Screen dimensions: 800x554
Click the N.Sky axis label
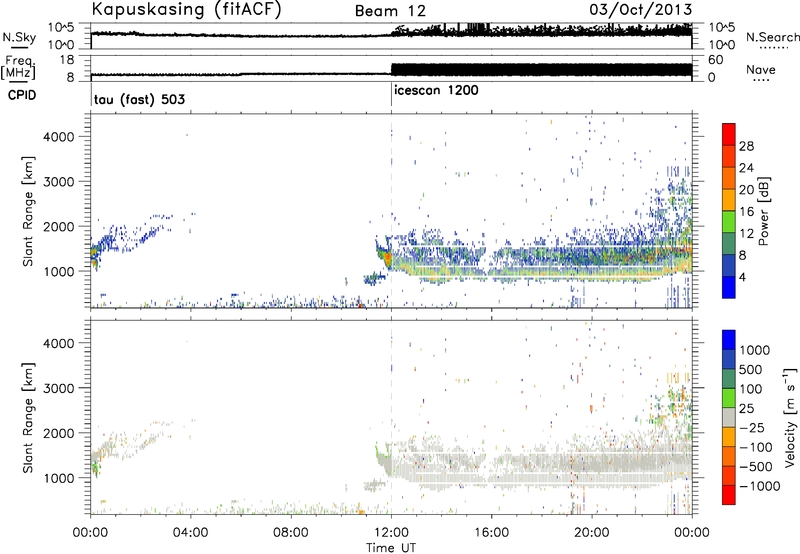click(x=19, y=37)
